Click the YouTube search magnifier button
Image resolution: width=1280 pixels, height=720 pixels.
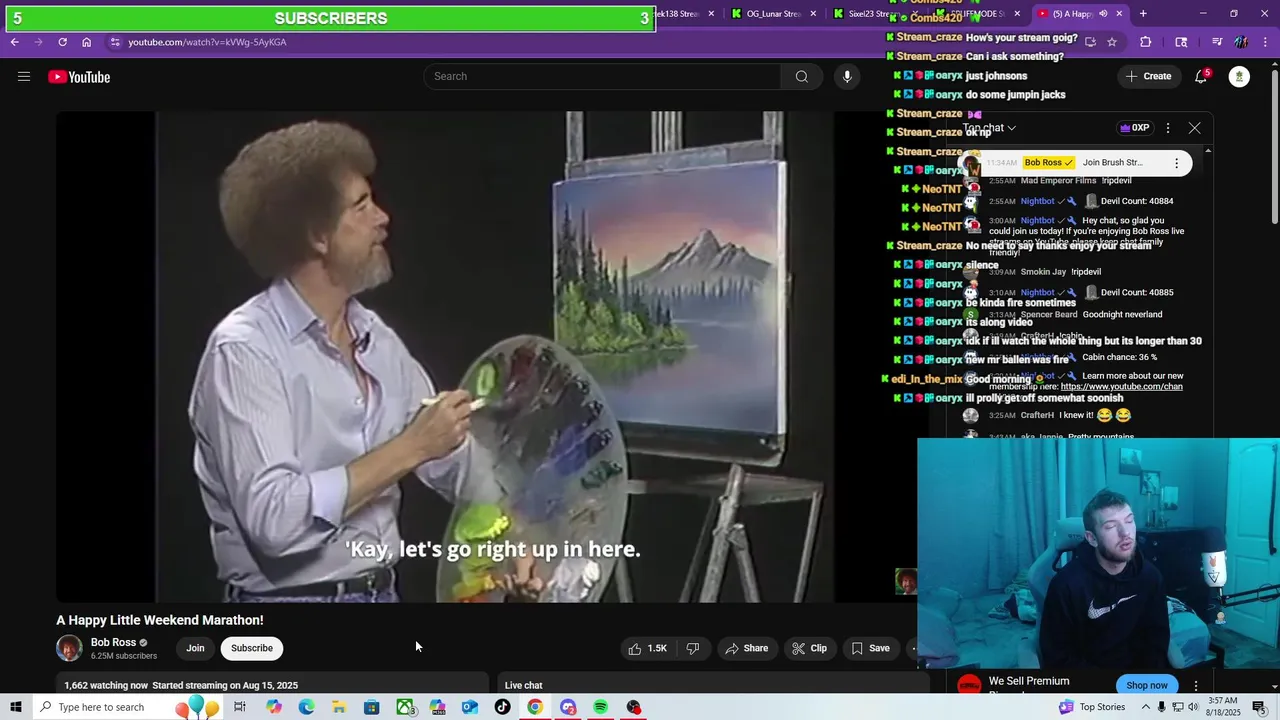pyautogui.click(x=801, y=77)
